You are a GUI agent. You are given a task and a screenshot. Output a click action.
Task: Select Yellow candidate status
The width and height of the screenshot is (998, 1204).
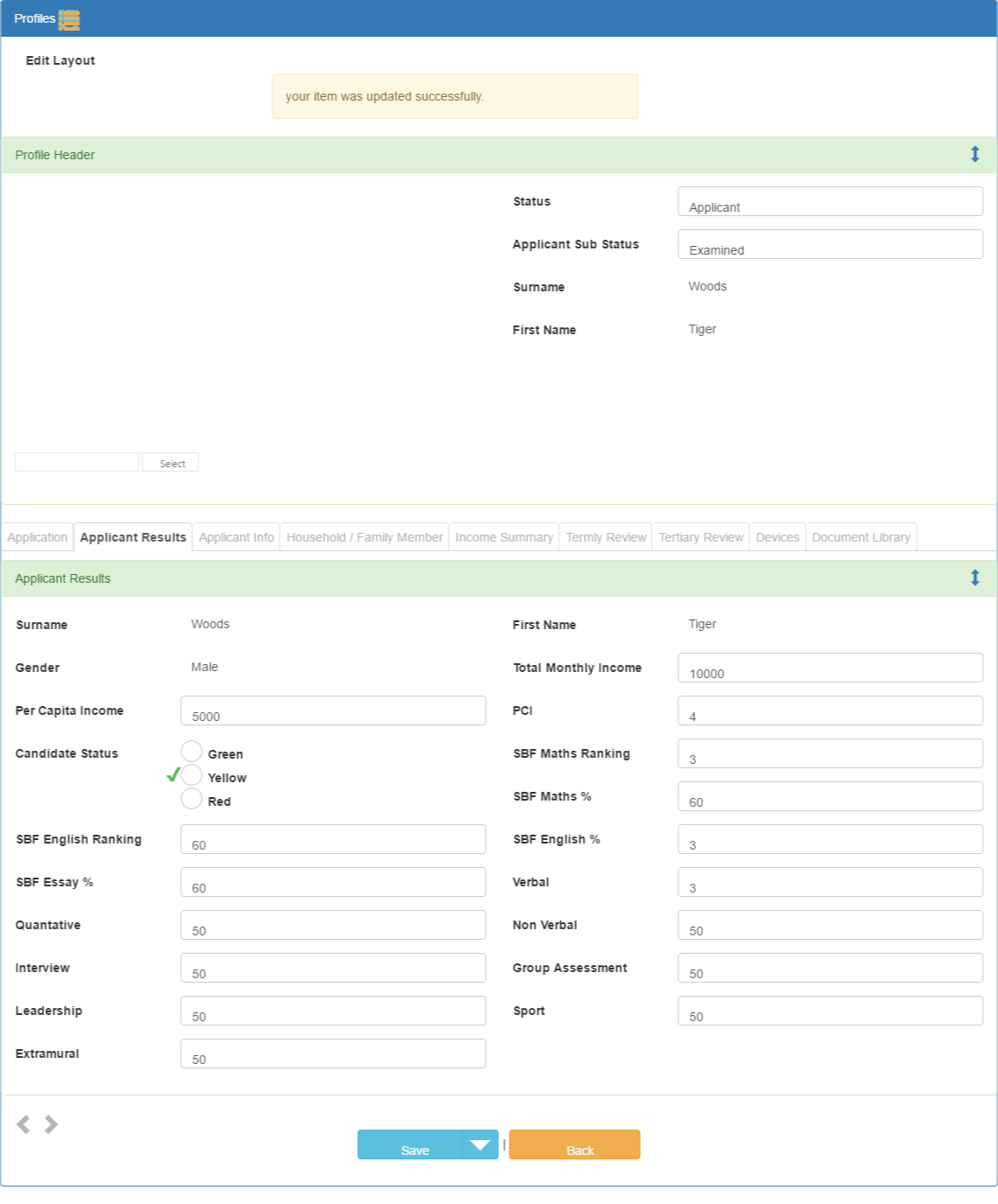(x=192, y=775)
